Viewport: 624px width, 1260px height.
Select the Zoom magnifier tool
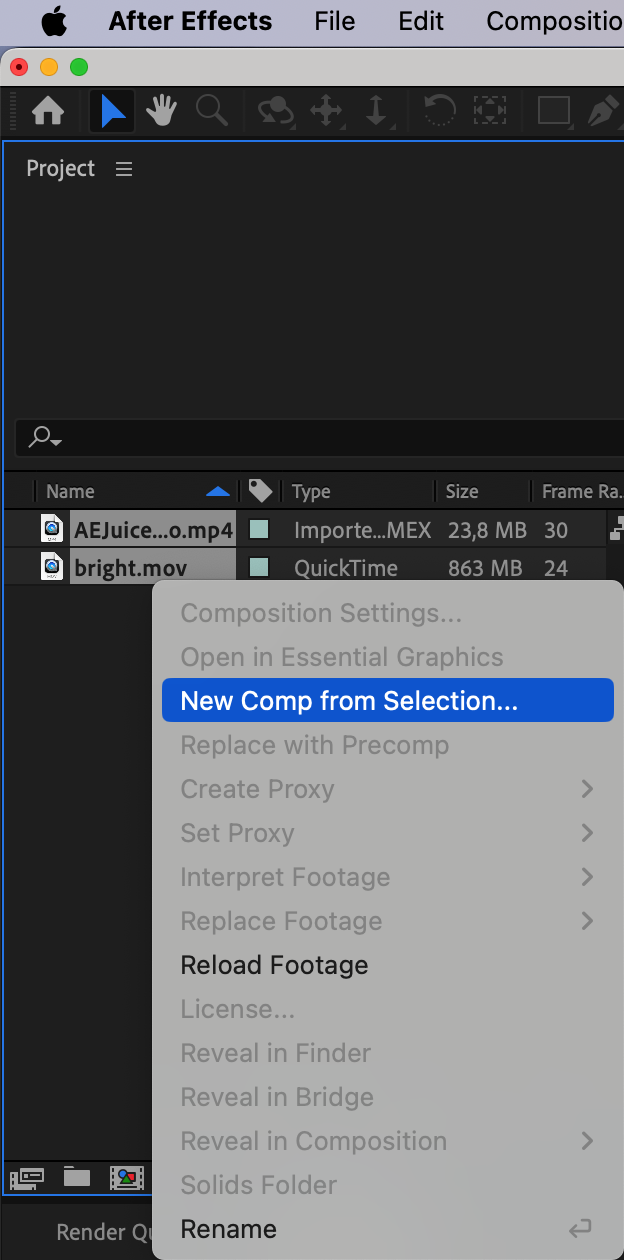point(211,111)
